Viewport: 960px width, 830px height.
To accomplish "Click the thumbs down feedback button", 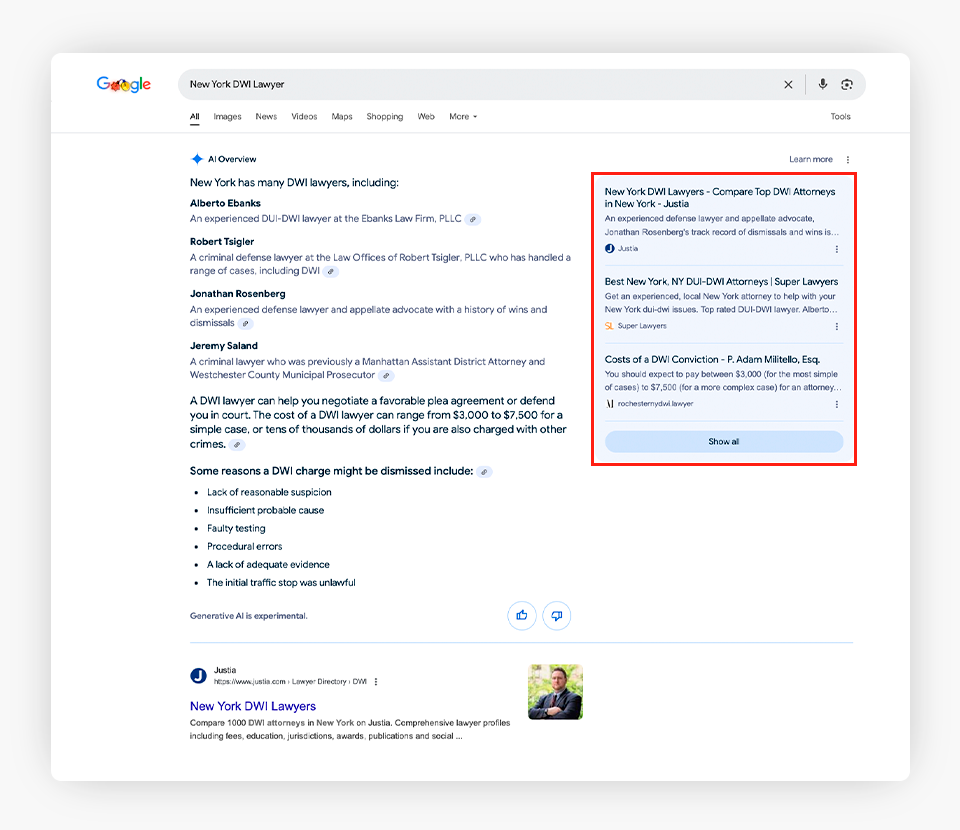I will coord(557,615).
